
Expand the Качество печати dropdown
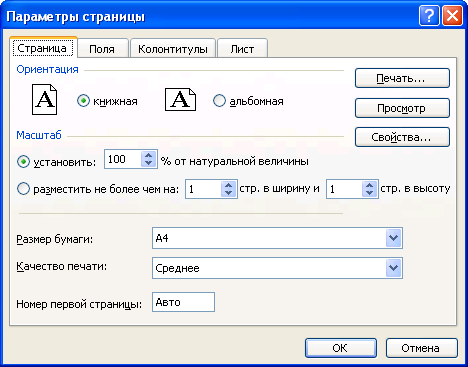393,268
